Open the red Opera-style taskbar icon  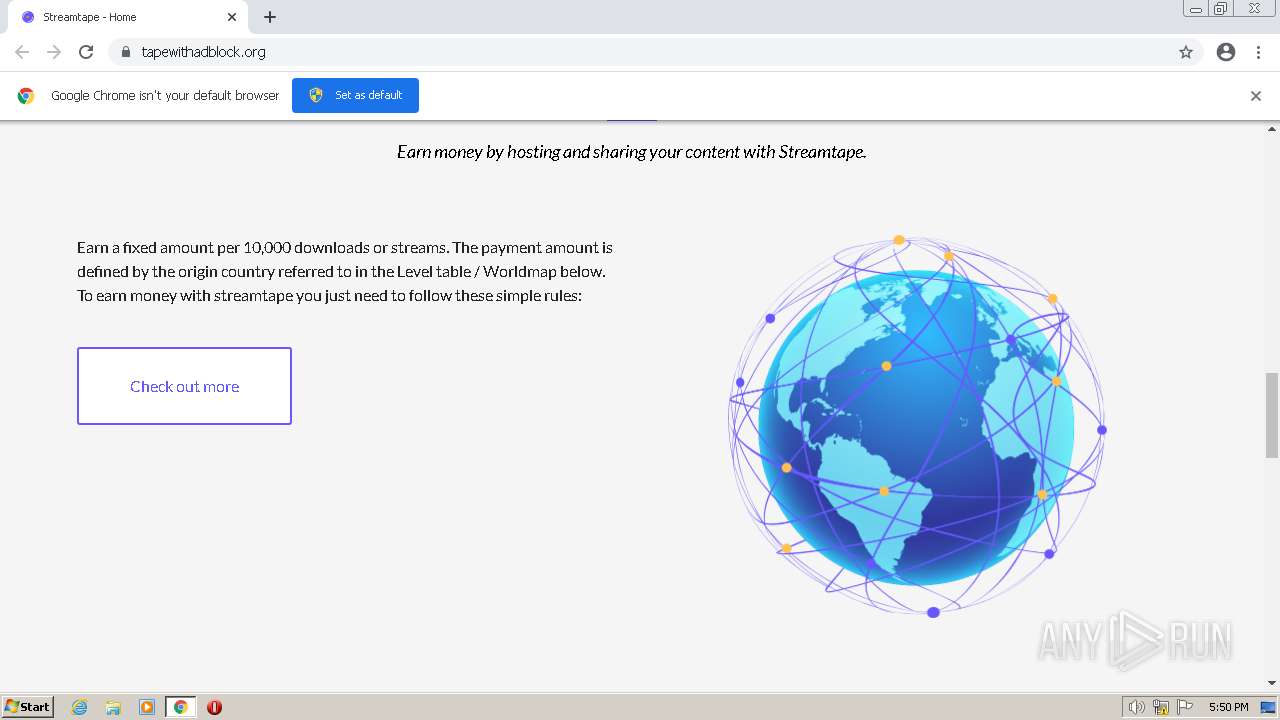[214, 707]
